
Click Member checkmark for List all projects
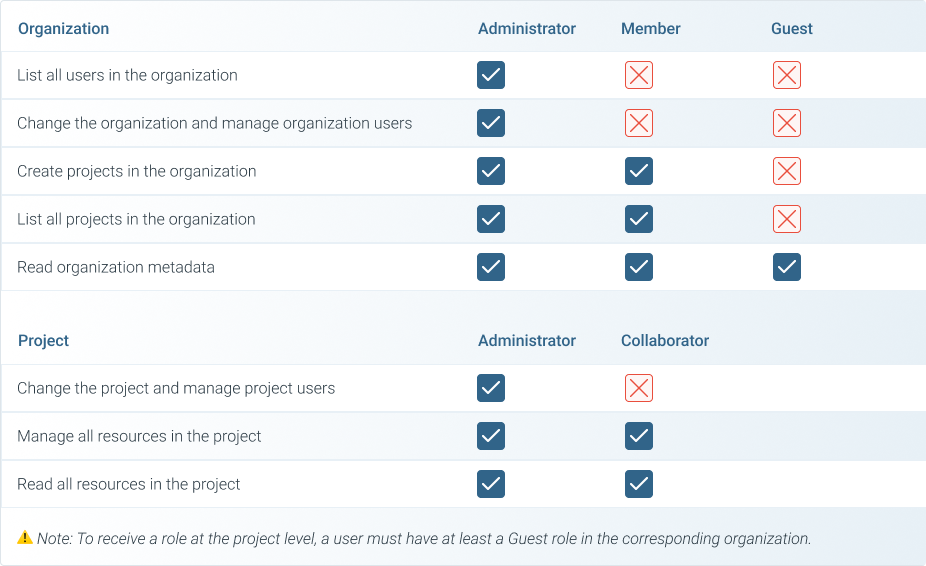pos(639,219)
